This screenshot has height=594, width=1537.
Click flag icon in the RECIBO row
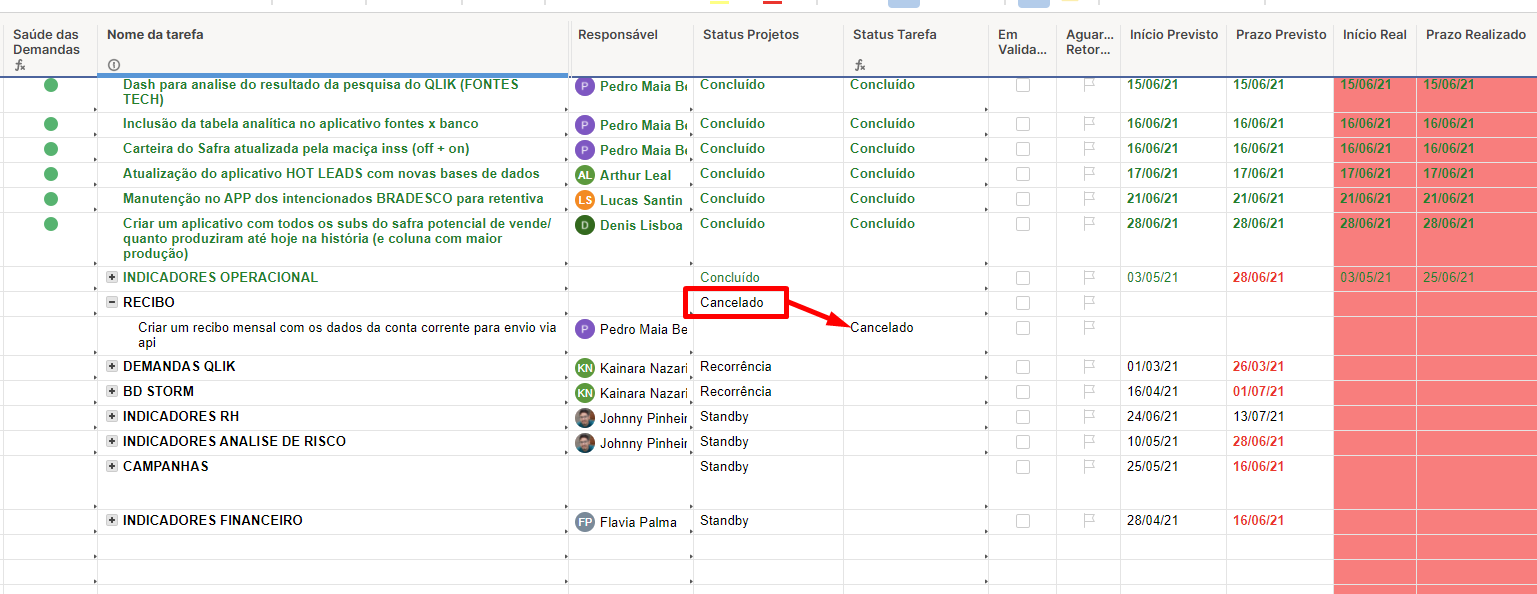click(x=1089, y=302)
